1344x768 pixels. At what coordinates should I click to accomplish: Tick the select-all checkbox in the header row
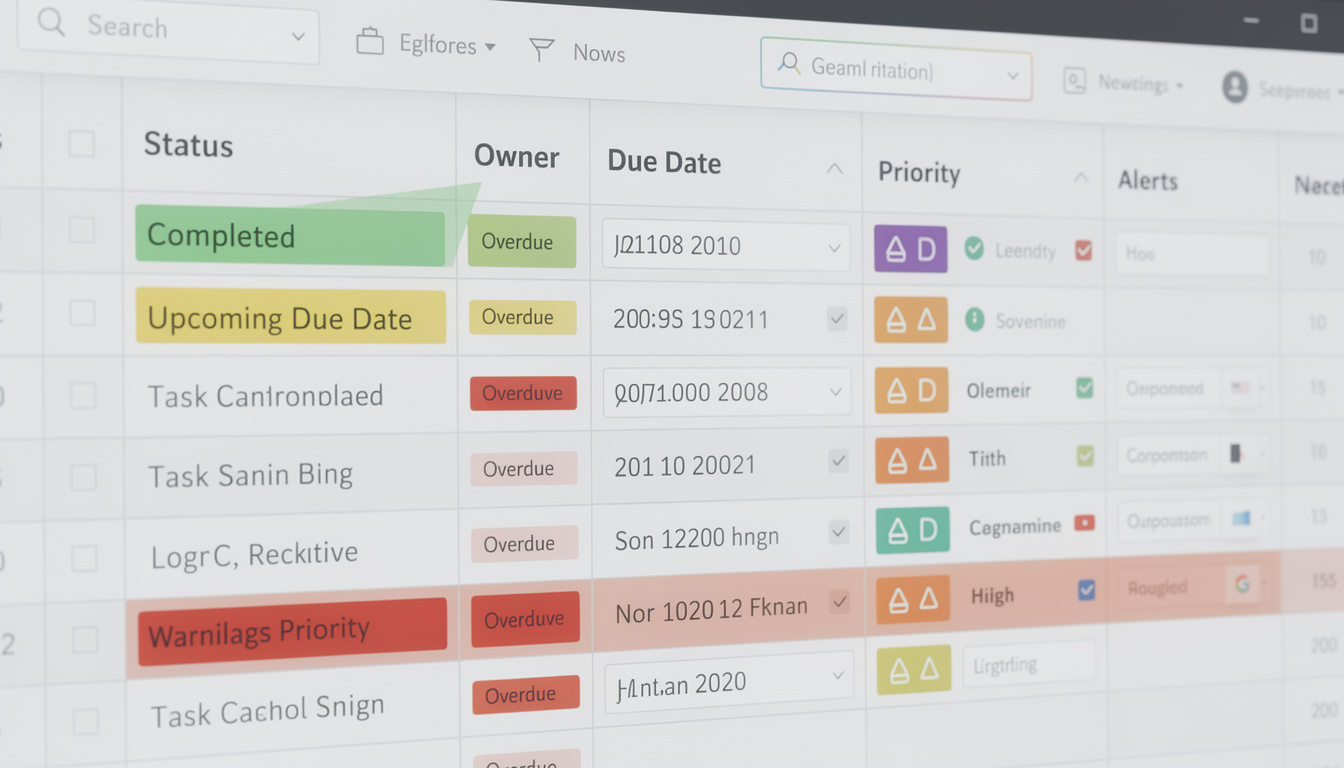(81, 144)
